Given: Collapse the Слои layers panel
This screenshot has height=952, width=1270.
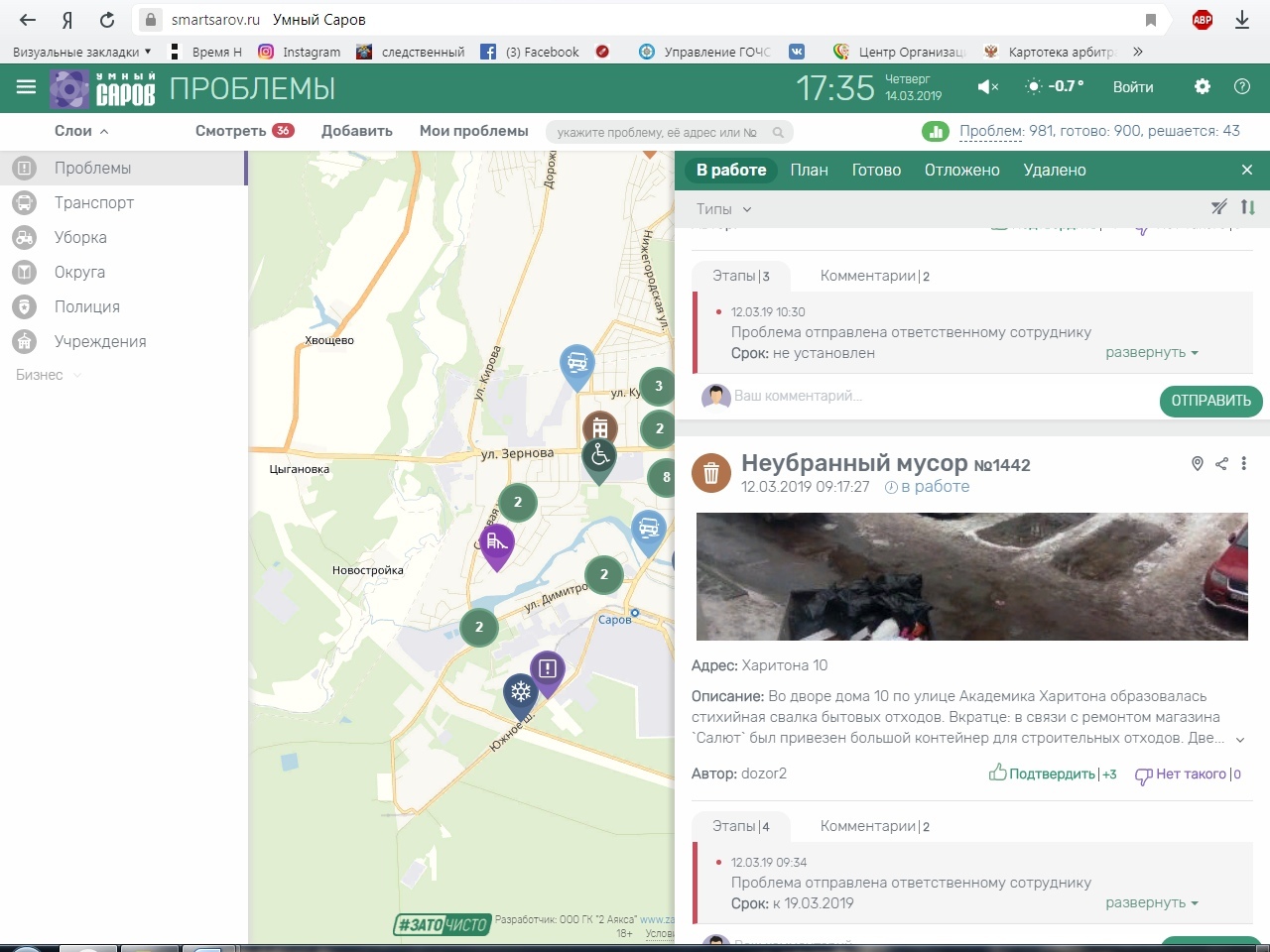Looking at the screenshot, I should tap(81, 131).
